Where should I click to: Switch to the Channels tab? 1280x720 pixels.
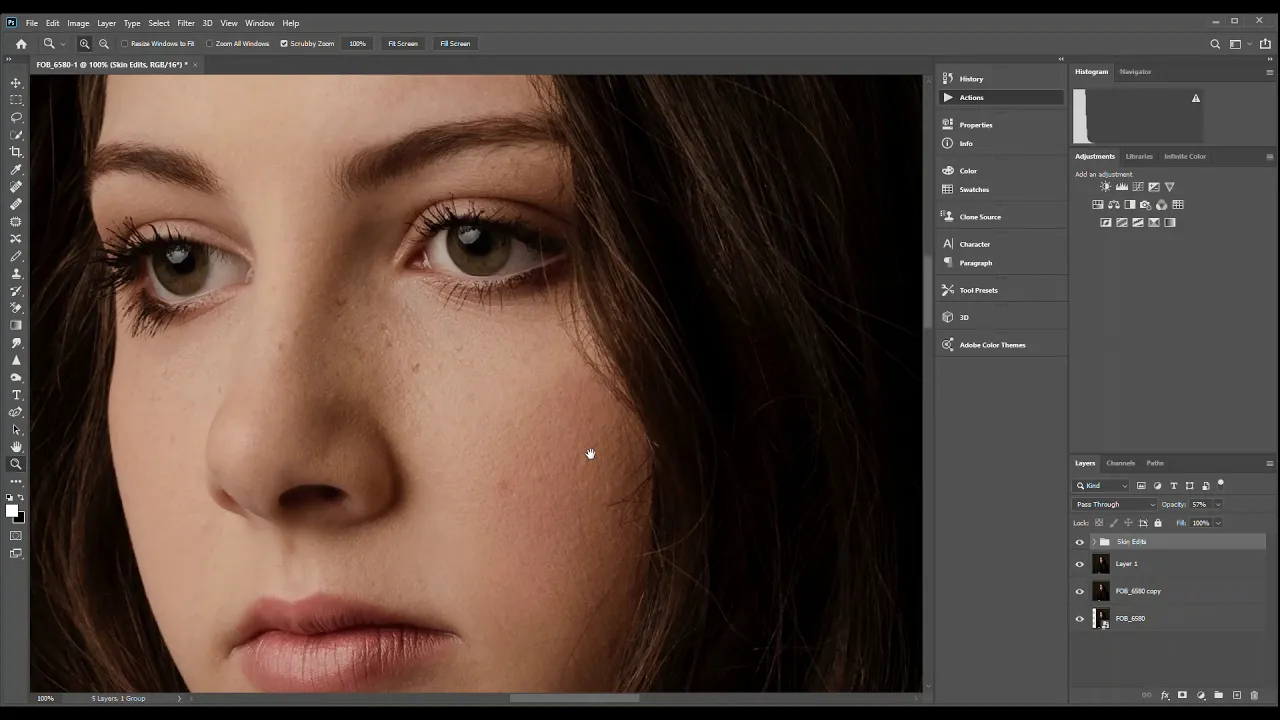1120,463
